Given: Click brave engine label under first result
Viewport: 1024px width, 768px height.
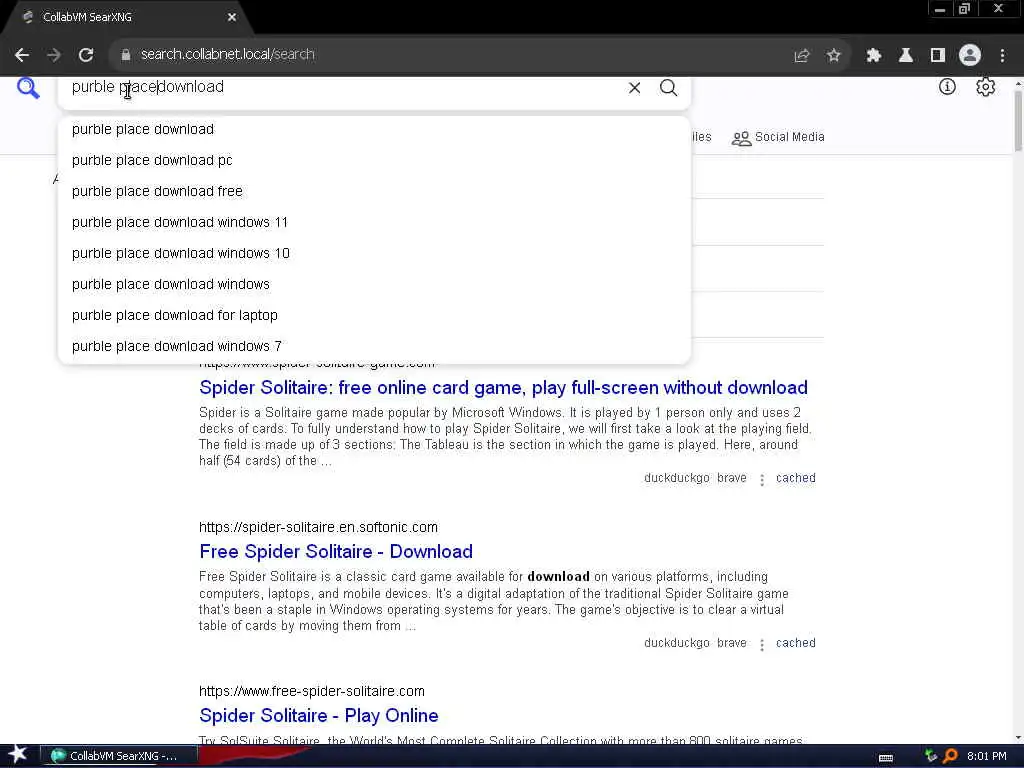Looking at the screenshot, I should coord(731,478).
